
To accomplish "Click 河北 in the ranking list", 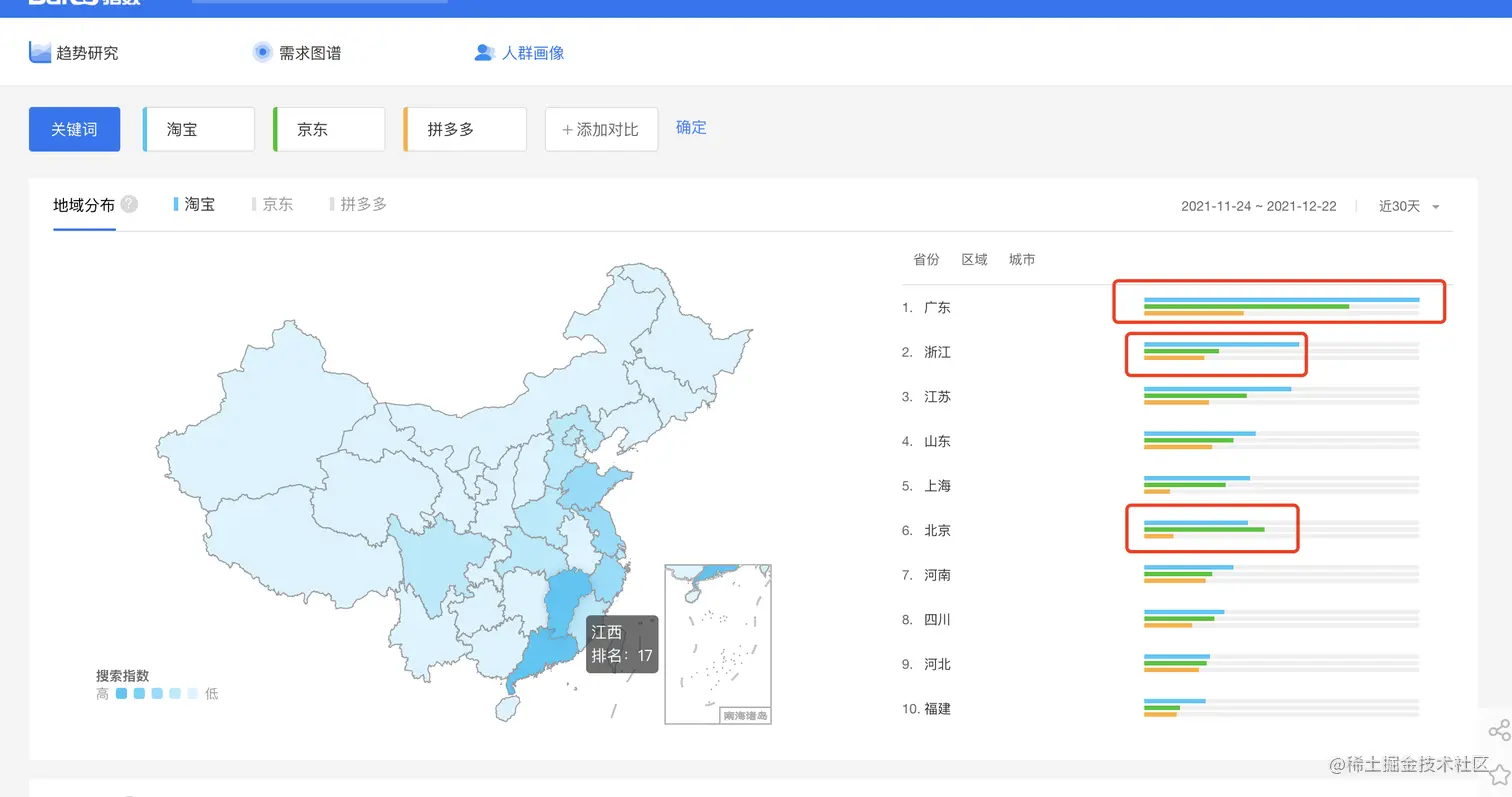I will pyautogui.click(x=937, y=664).
